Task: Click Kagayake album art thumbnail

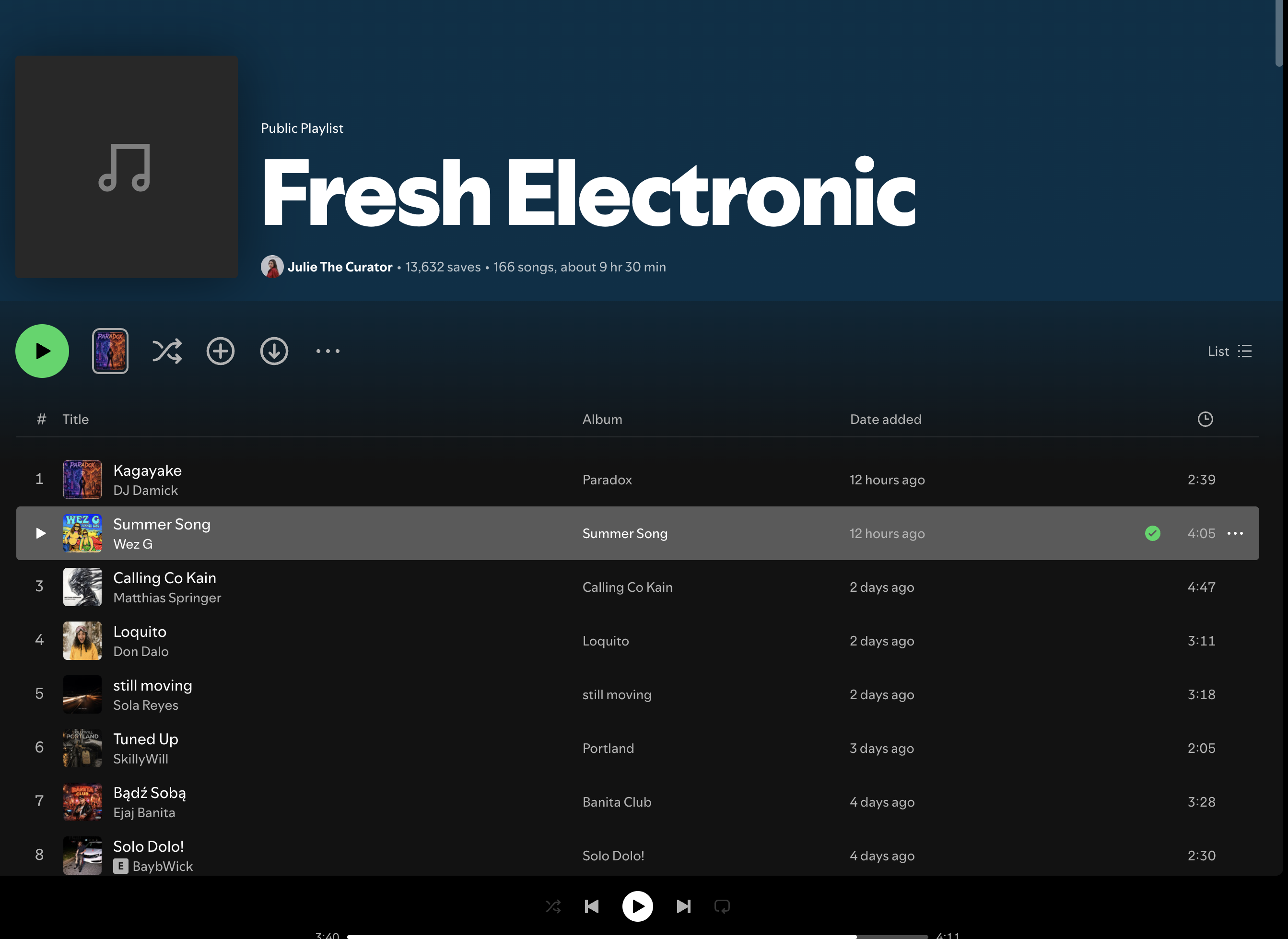Action: [82, 479]
